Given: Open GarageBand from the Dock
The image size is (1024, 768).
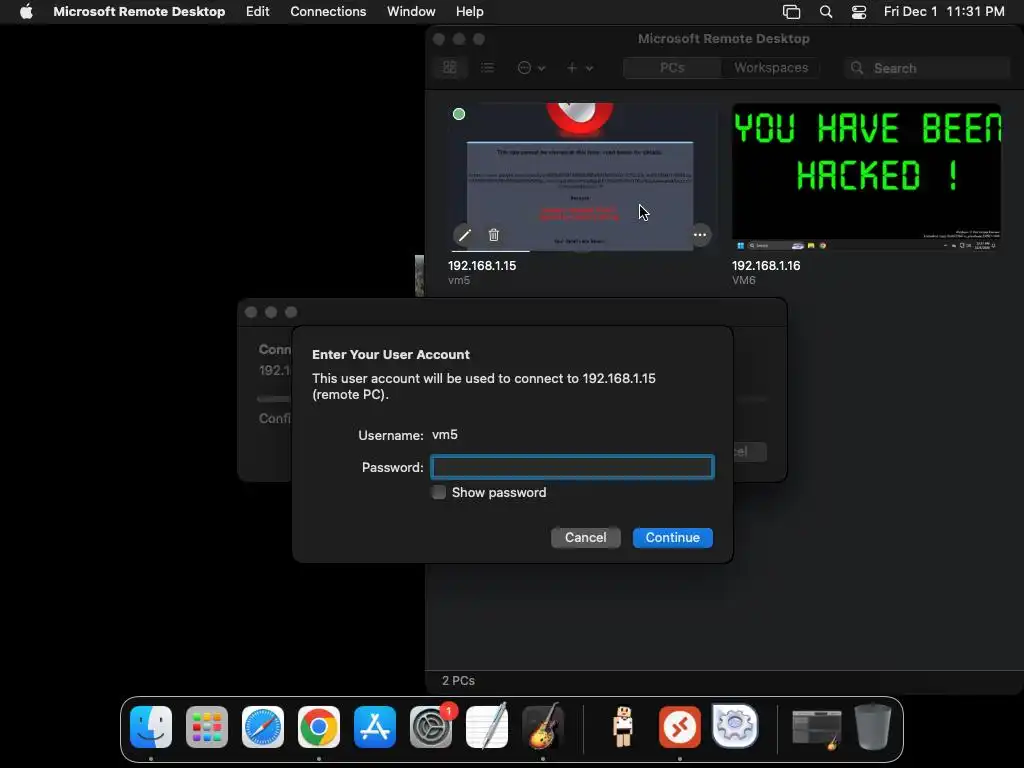Looking at the screenshot, I should click(543, 727).
